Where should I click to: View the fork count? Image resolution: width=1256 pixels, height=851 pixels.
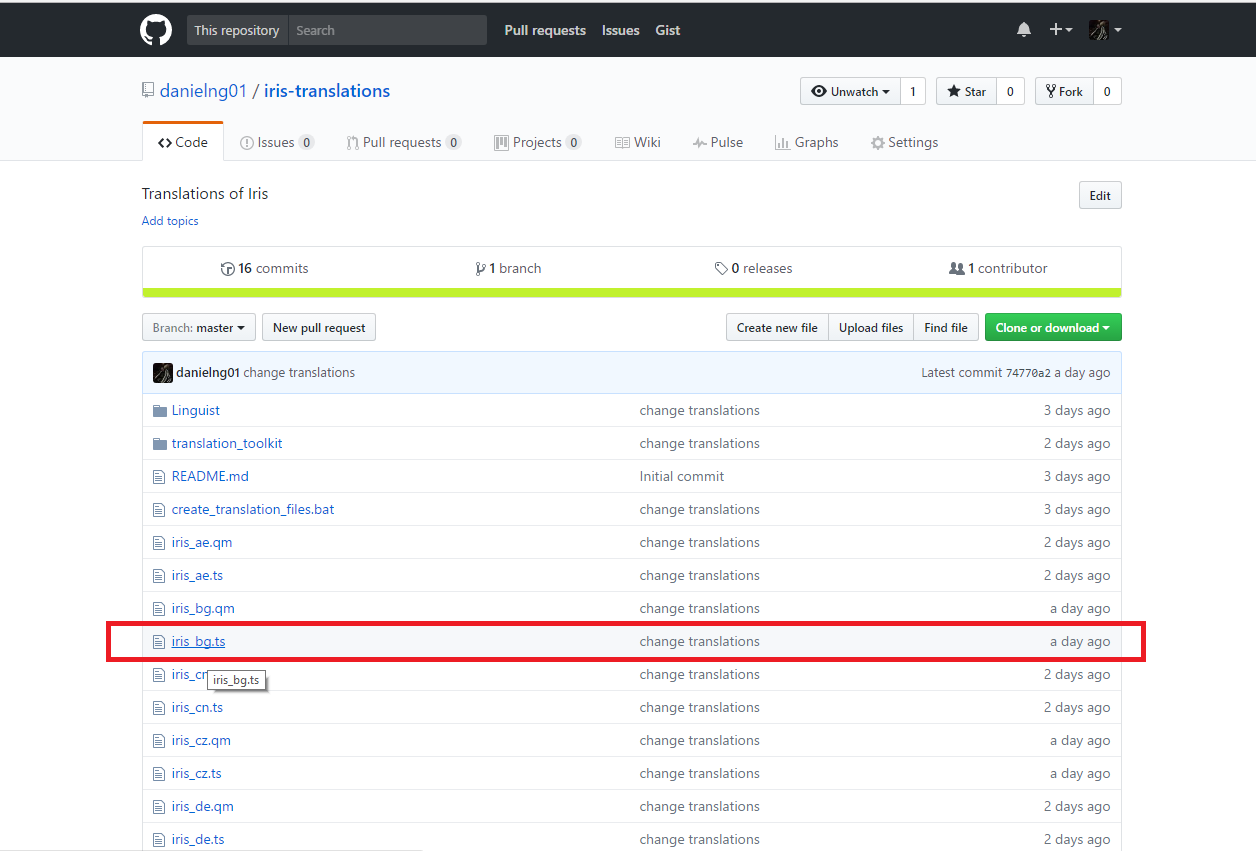(x=1107, y=91)
